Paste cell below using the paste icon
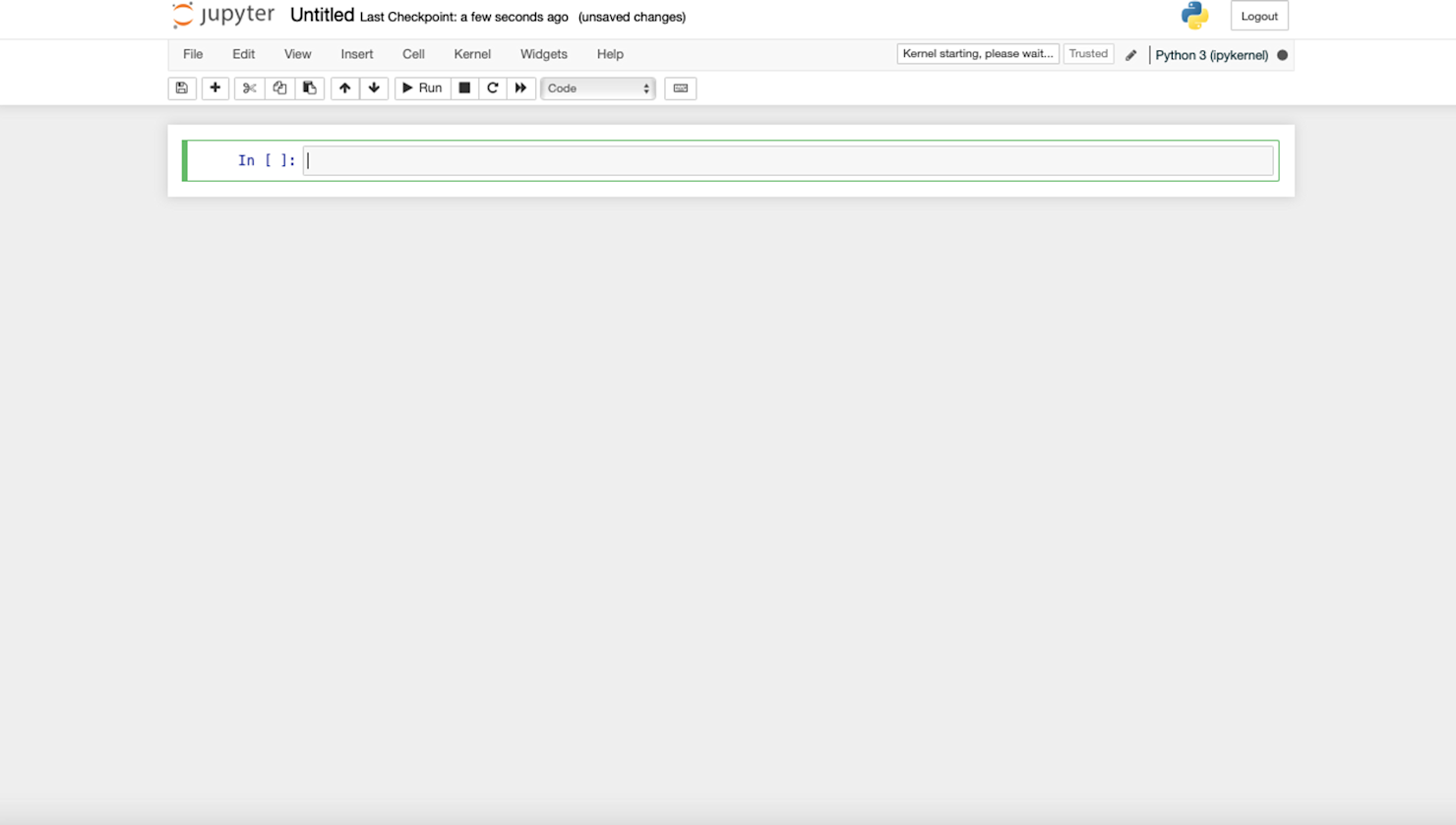This screenshot has height=825, width=1456. pyautogui.click(x=309, y=88)
